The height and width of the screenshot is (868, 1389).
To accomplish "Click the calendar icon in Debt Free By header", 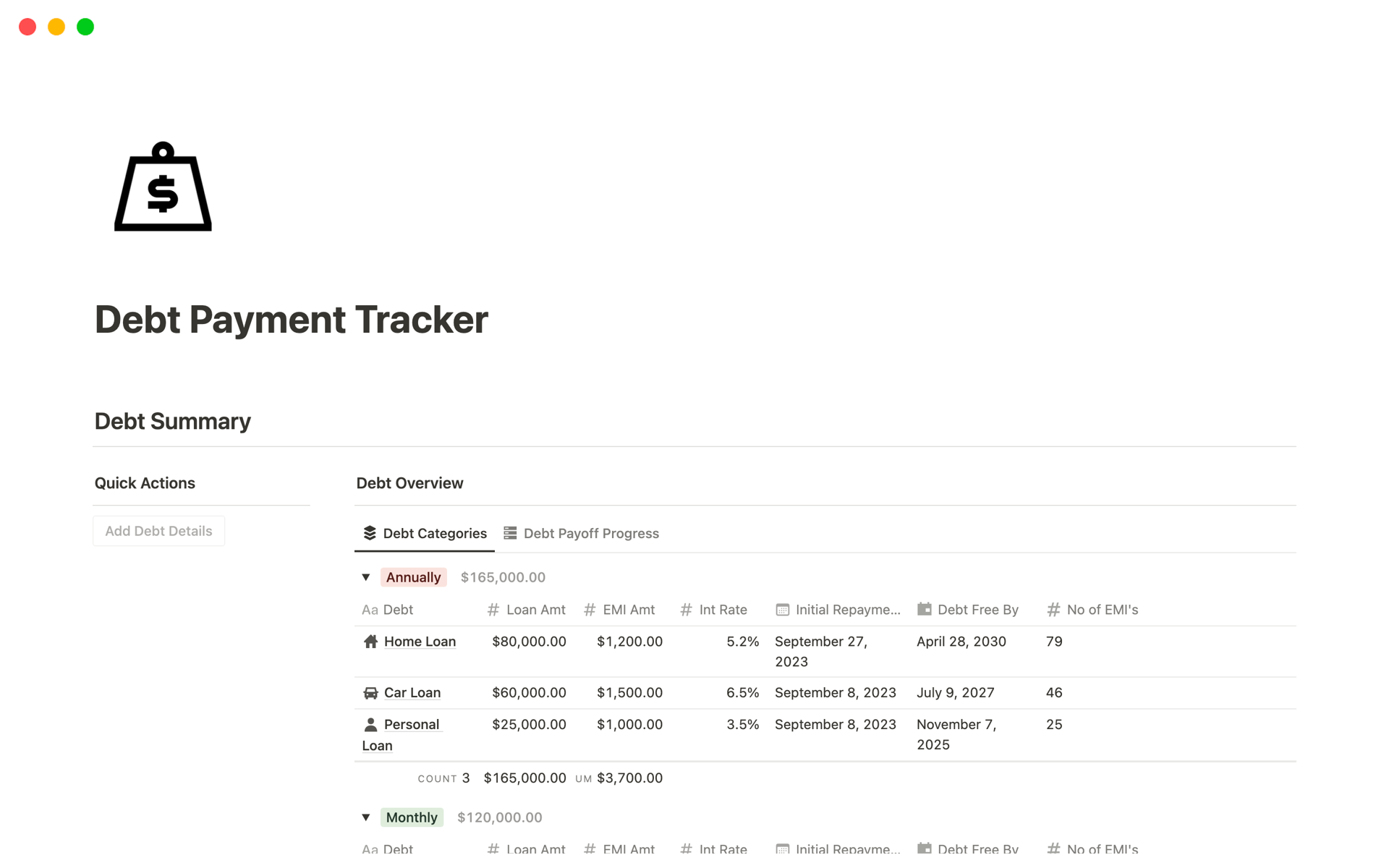I will 924,609.
